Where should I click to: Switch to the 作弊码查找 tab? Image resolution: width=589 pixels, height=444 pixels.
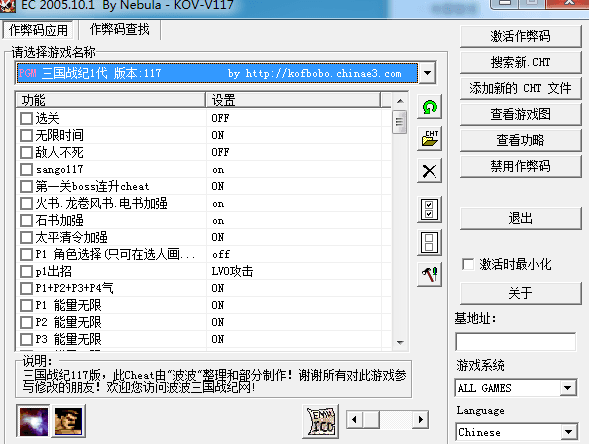(x=119, y=29)
